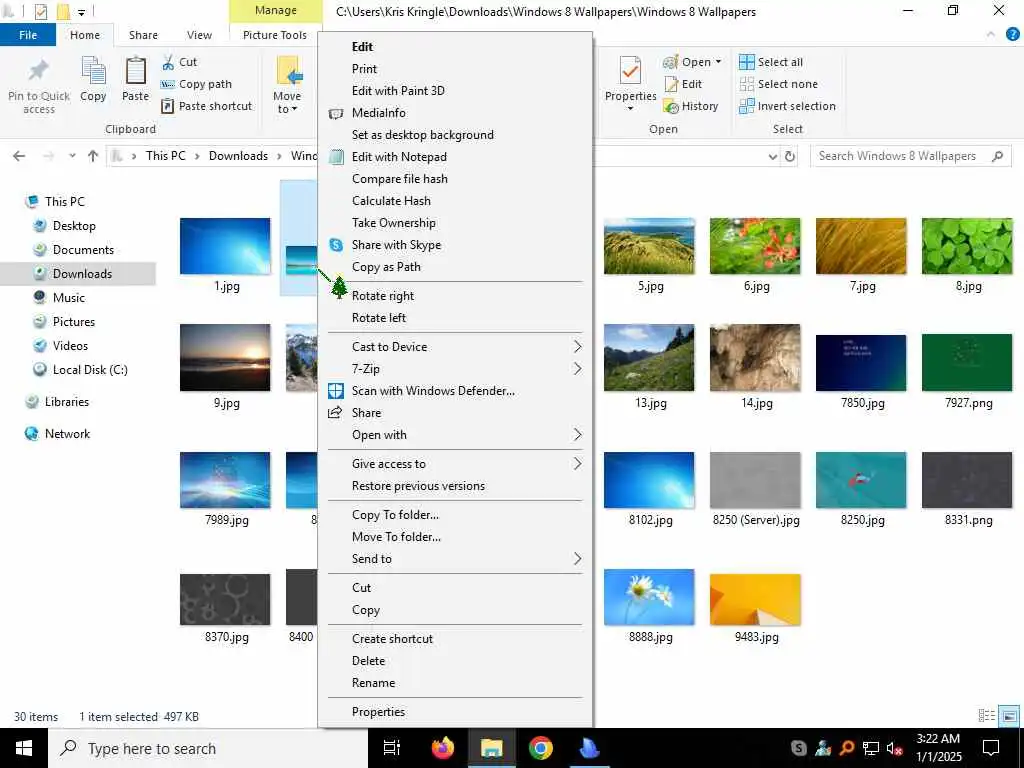Open Libraries in navigation pane
This screenshot has height=768, width=1024.
tap(67, 402)
